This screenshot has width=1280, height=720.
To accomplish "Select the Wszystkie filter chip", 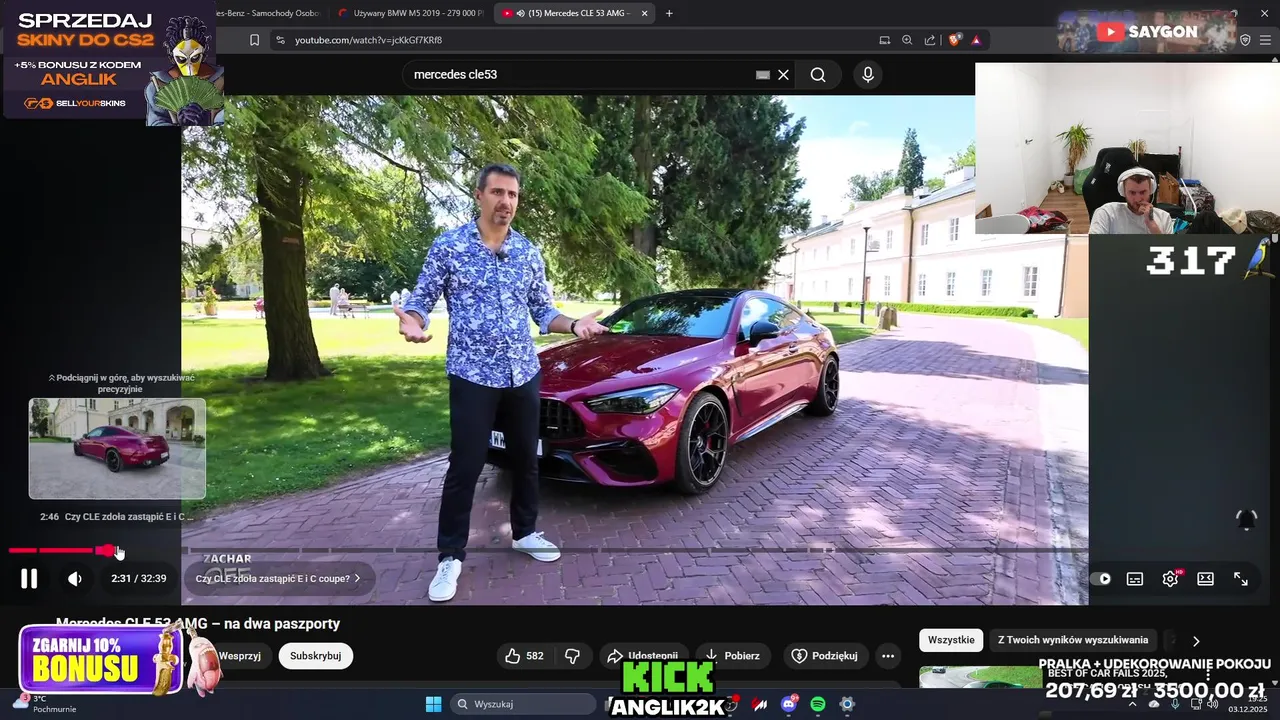I will [x=951, y=640].
